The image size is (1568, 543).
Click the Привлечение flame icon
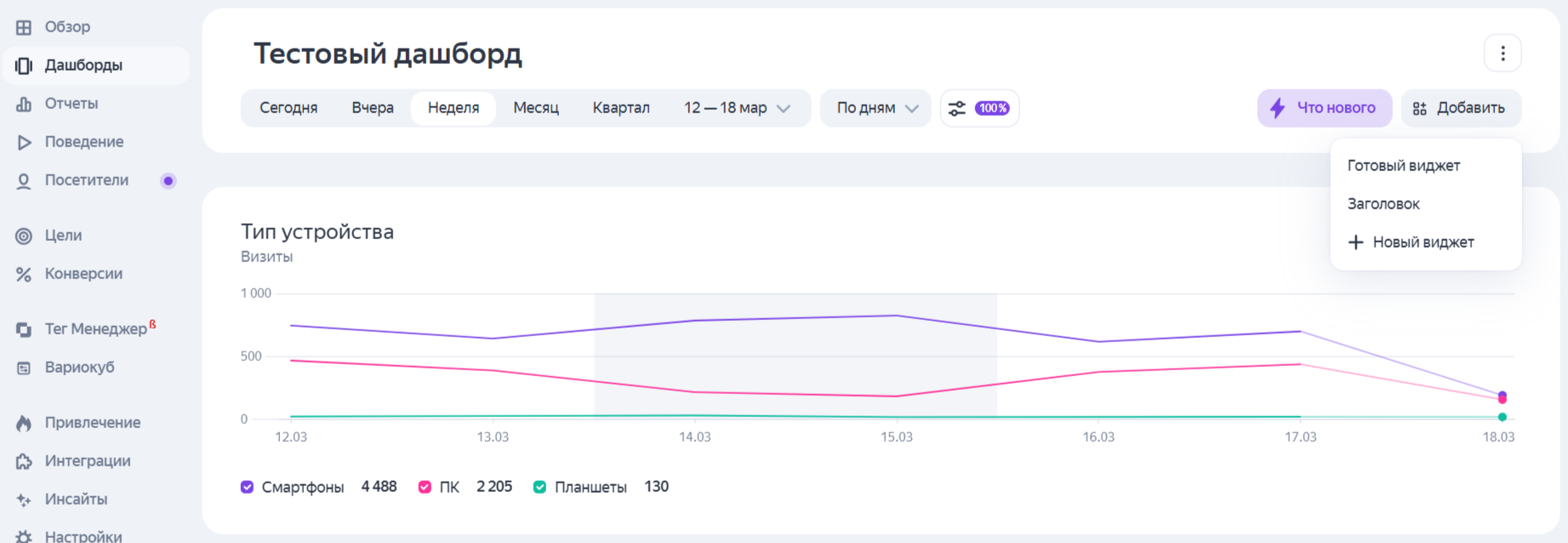[24, 423]
